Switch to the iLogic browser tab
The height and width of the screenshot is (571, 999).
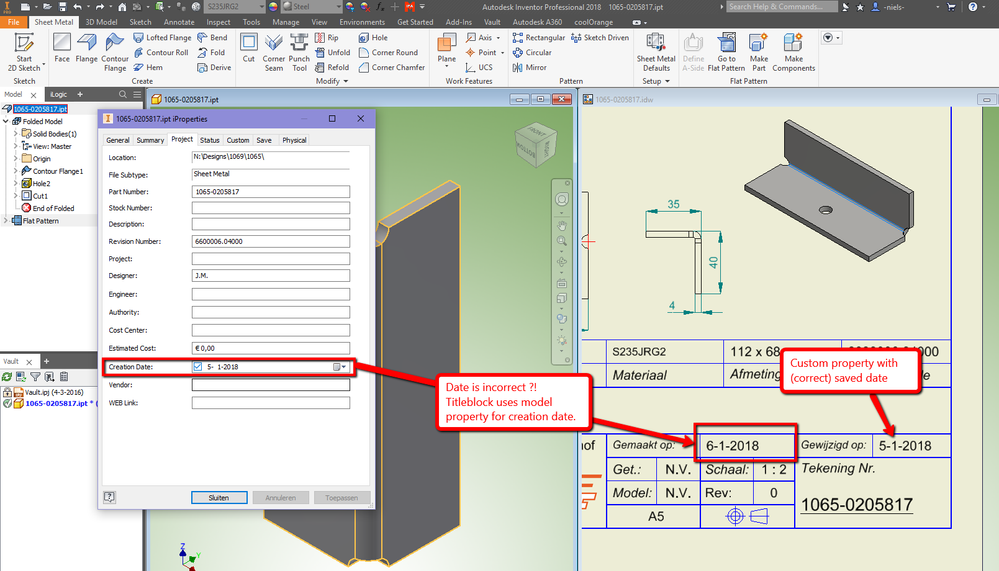59,94
